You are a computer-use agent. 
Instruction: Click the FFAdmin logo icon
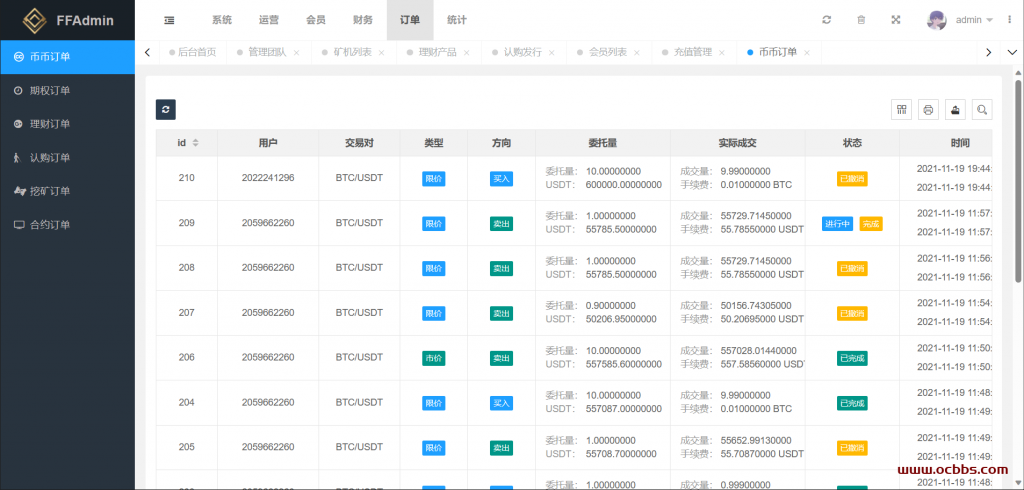point(35,20)
